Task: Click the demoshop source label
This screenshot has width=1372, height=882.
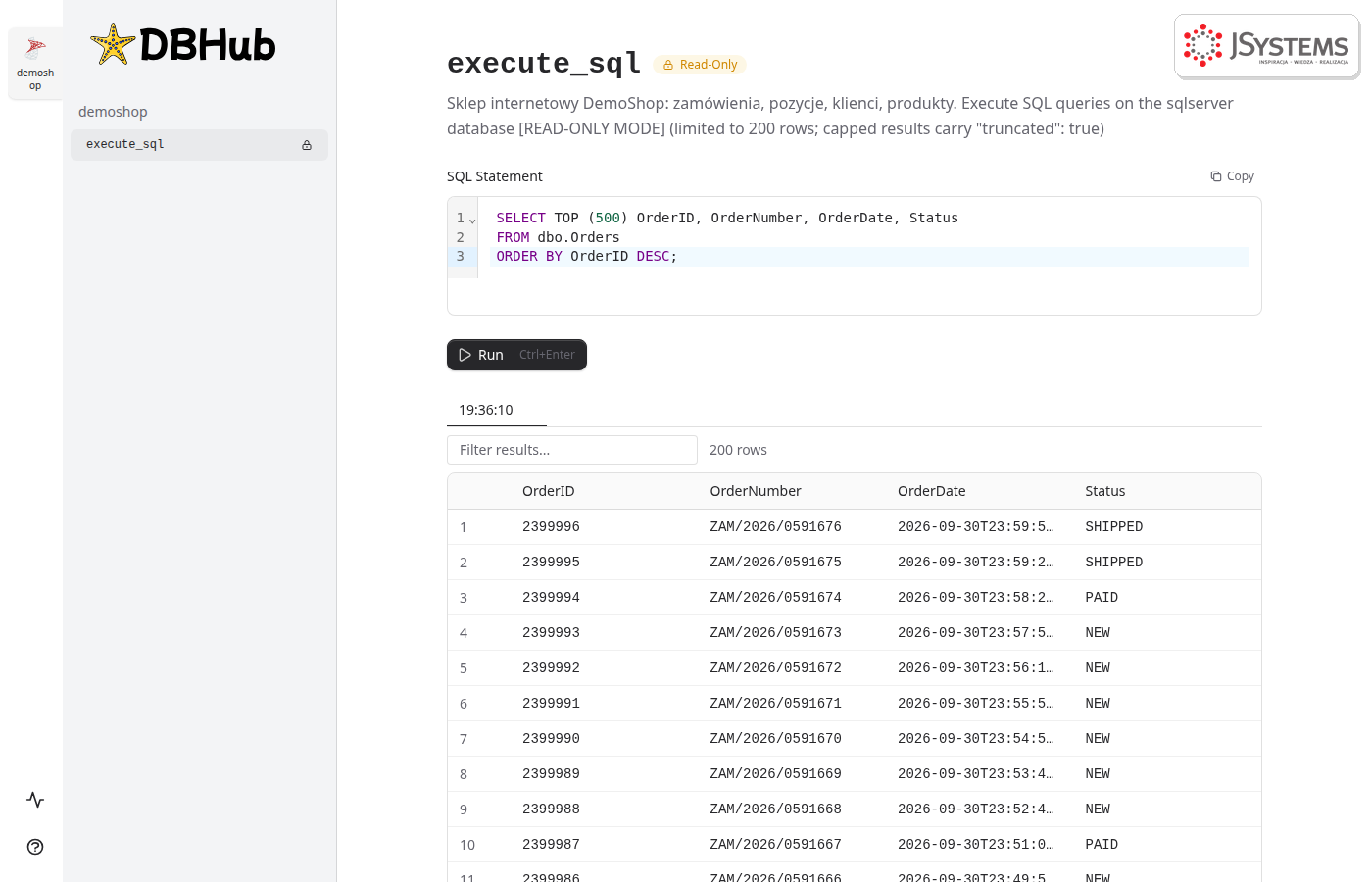Action: pos(113,112)
